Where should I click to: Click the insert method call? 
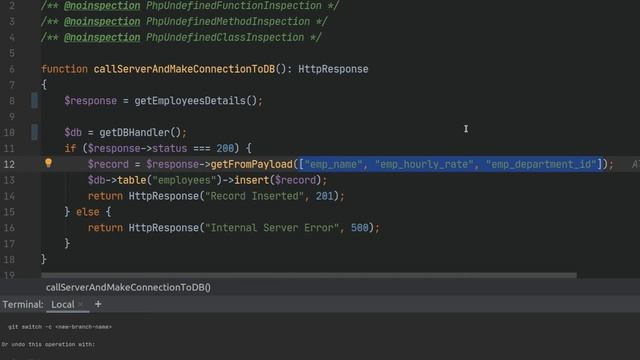(x=251, y=180)
